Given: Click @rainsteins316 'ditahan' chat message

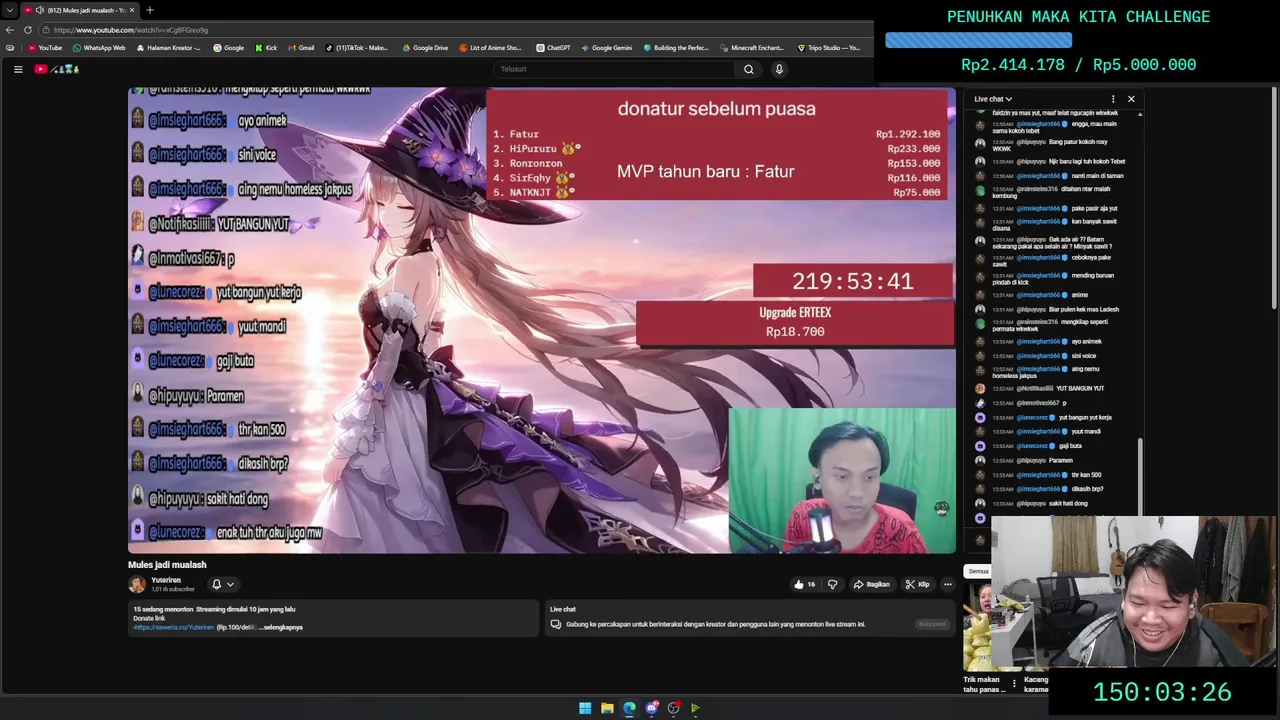Looking at the screenshot, I should click(x=1052, y=192).
